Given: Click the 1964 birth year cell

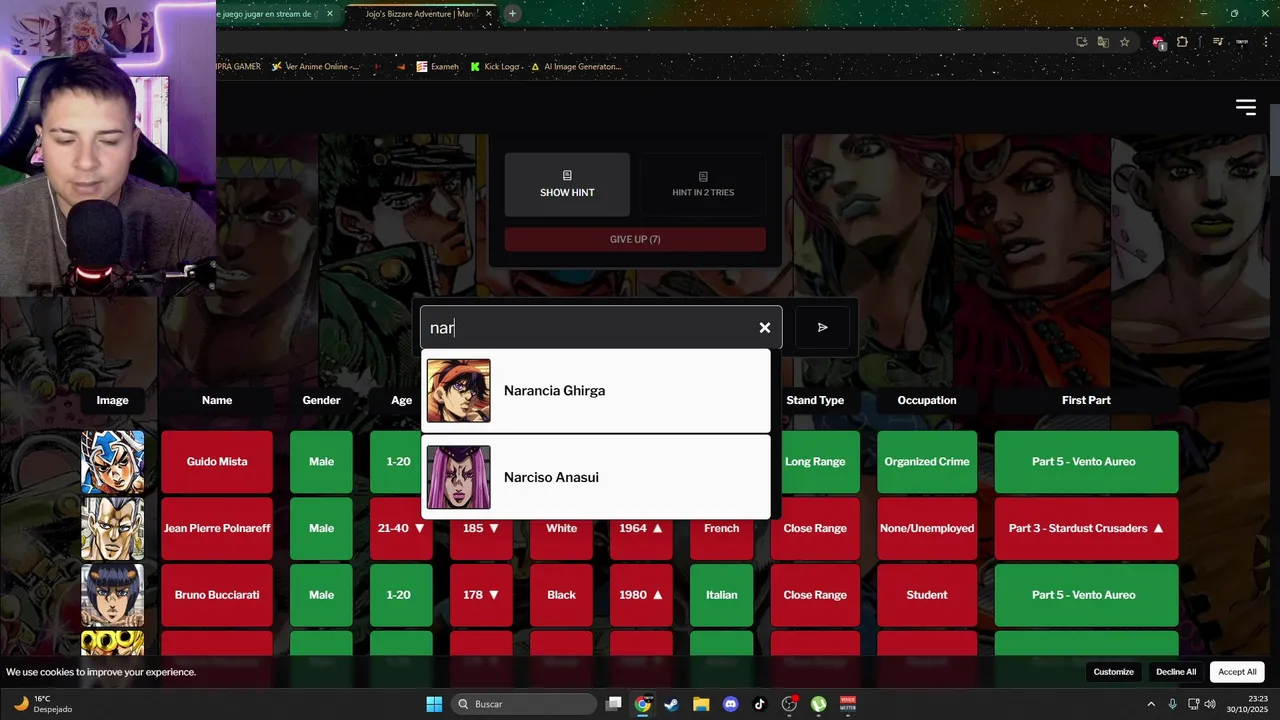Looking at the screenshot, I should coord(641,528).
